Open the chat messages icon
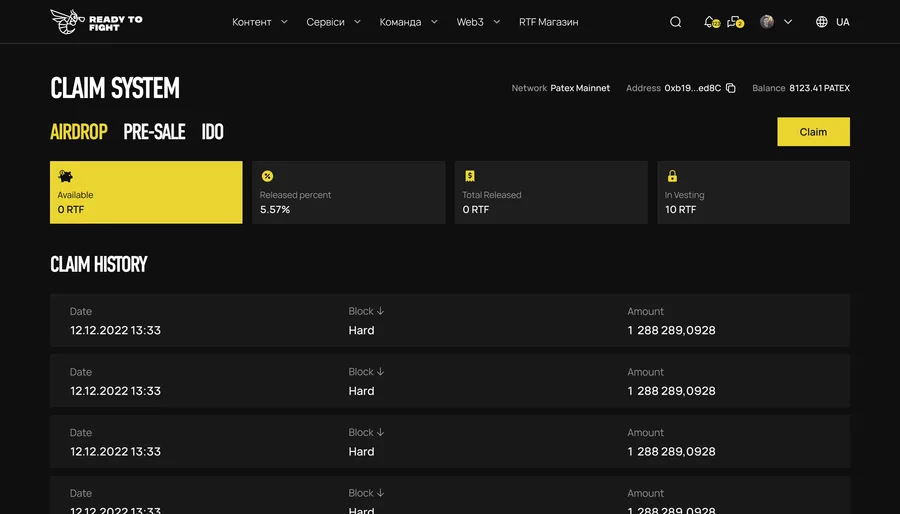 tap(735, 22)
